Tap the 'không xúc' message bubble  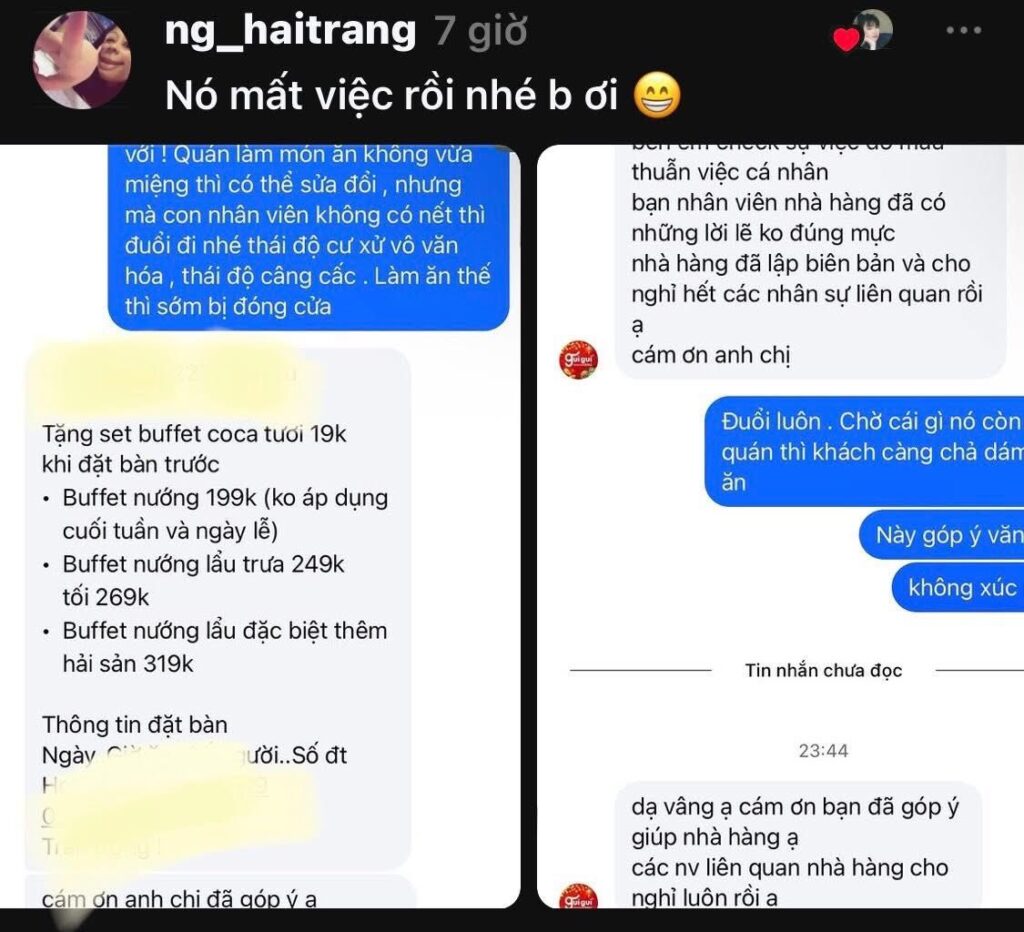pyautogui.click(x=957, y=588)
